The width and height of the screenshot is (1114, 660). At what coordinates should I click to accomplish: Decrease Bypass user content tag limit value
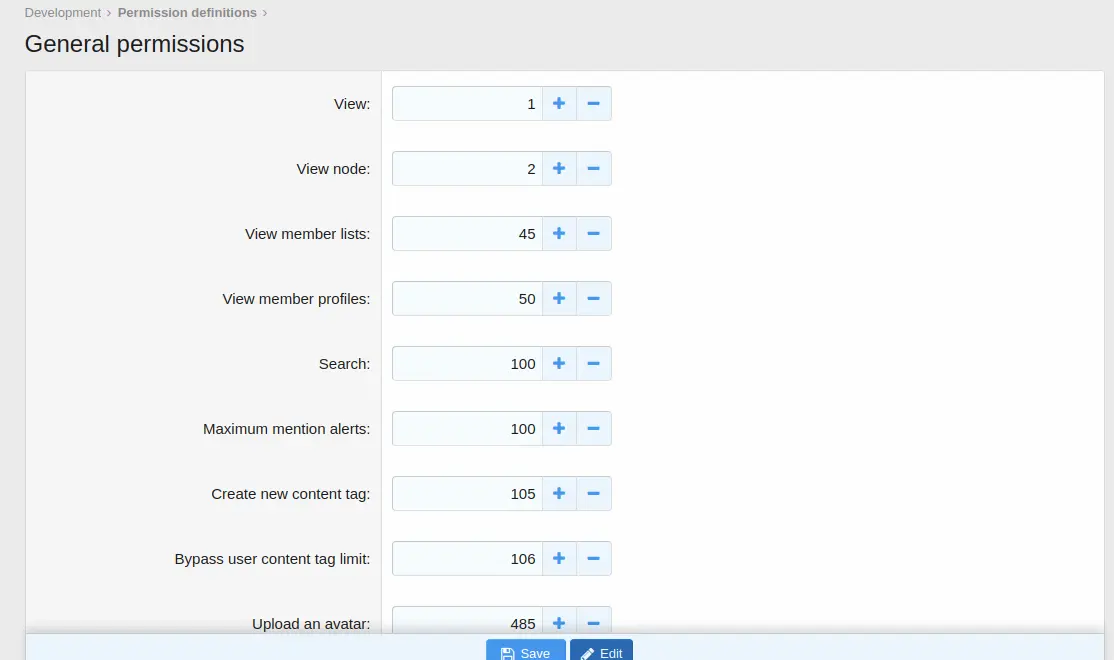coord(593,559)
